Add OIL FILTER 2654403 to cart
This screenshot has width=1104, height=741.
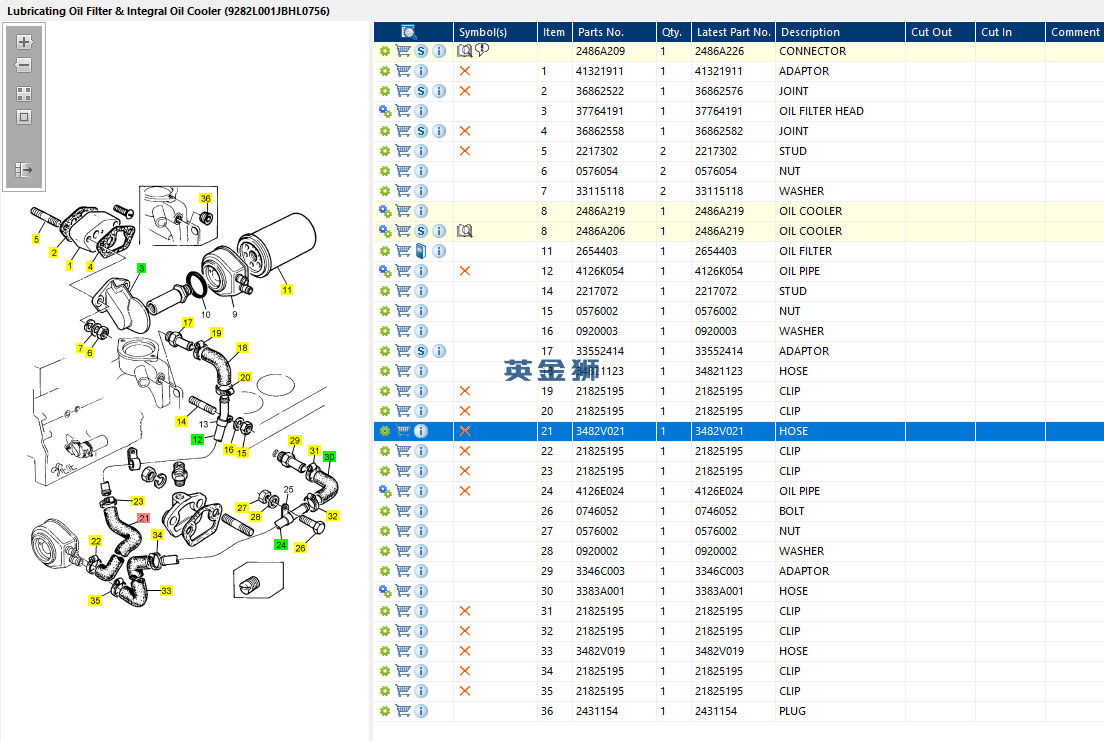pos(403,251)
